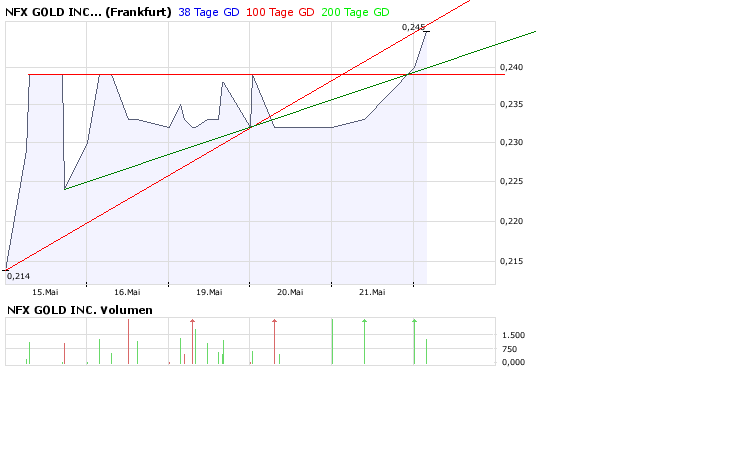Click the 19.Mai date label
Image resolution: width=738 pixels, height=475 pixels.
coord(209,292)
